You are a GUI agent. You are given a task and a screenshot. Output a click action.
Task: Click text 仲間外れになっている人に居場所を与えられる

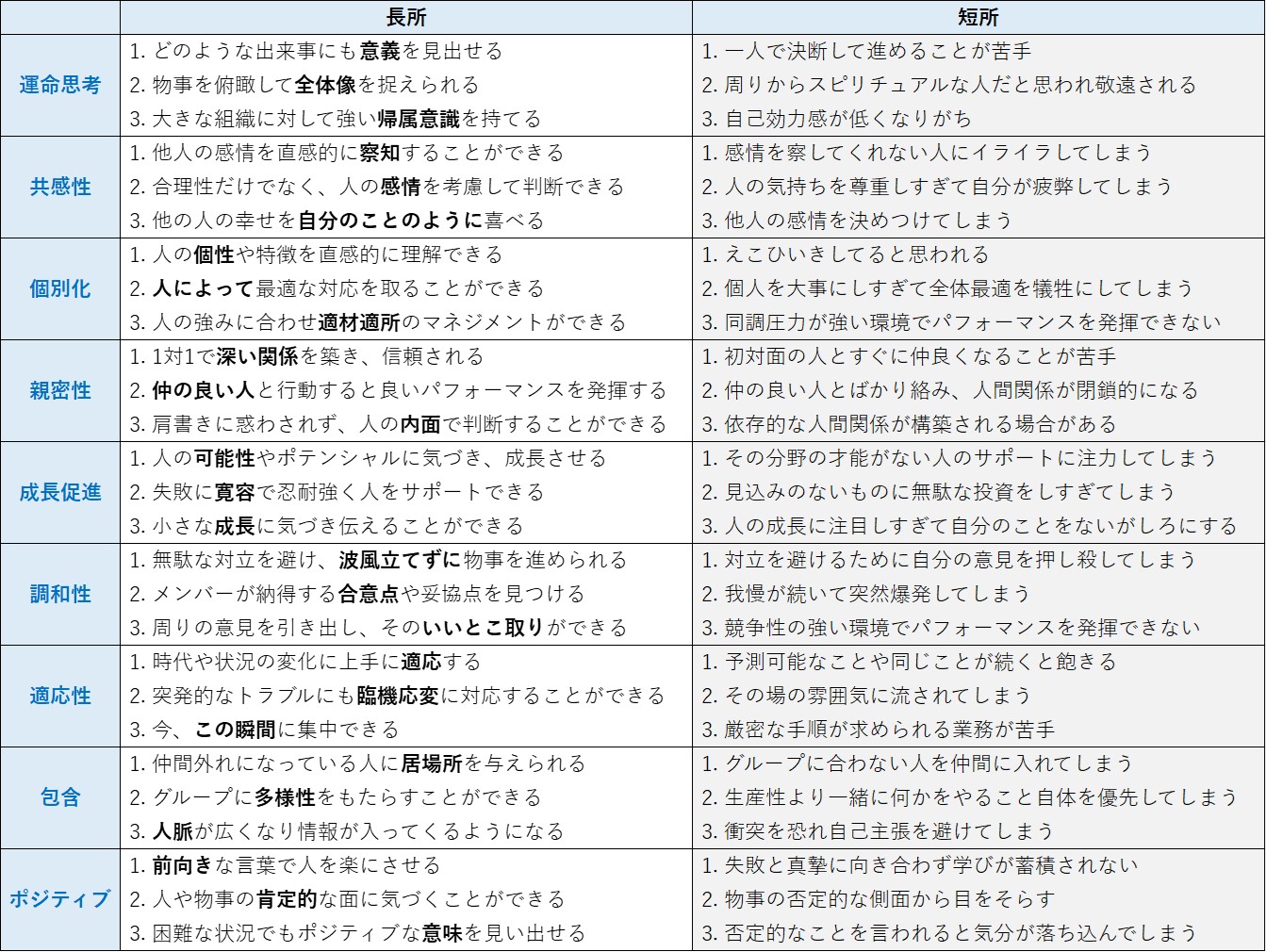tap(369, 763)
